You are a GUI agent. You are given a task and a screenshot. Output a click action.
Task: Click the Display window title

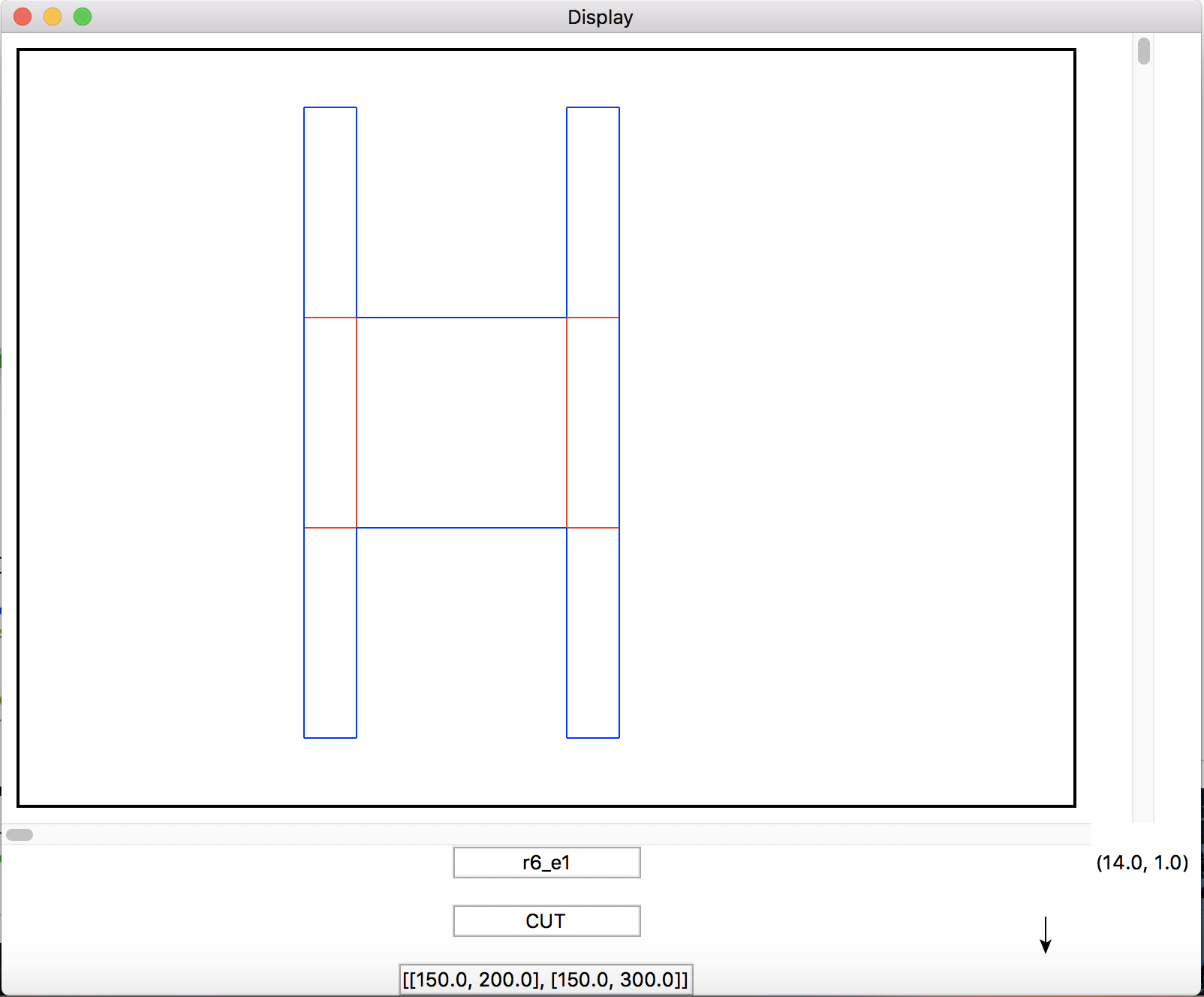[600, 17]
